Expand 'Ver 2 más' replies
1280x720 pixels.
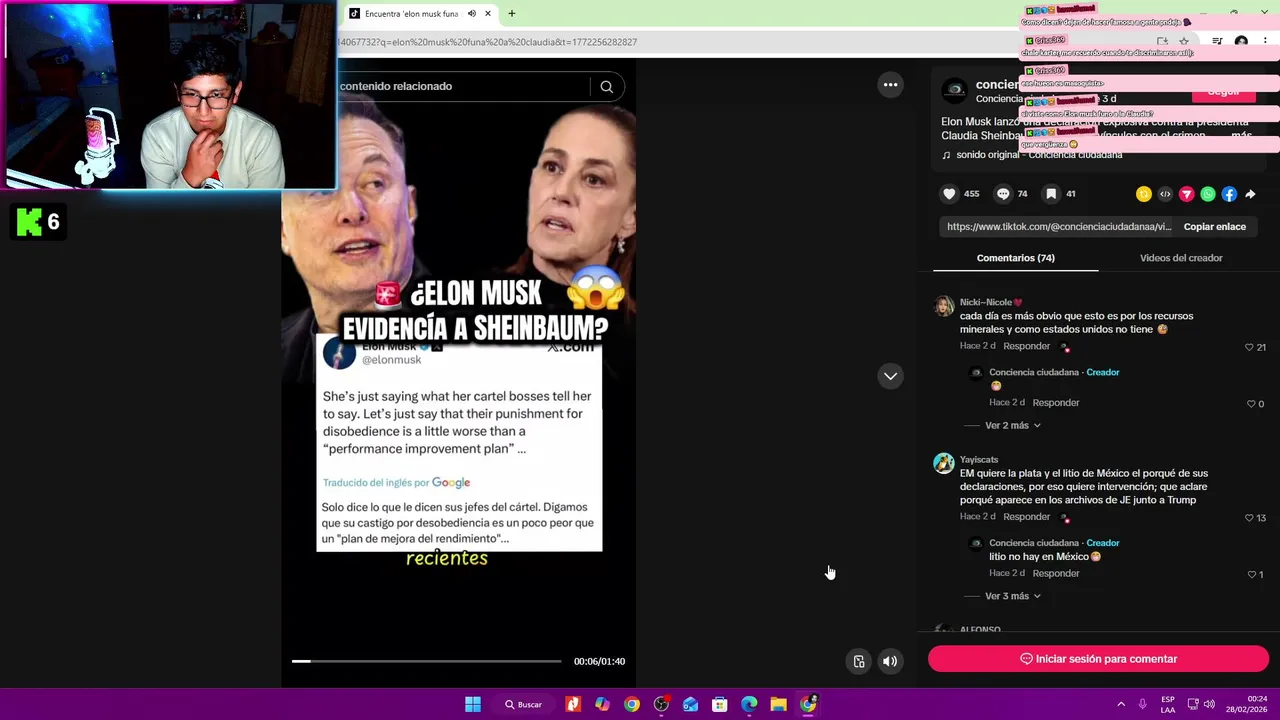tap(1013, 425)
